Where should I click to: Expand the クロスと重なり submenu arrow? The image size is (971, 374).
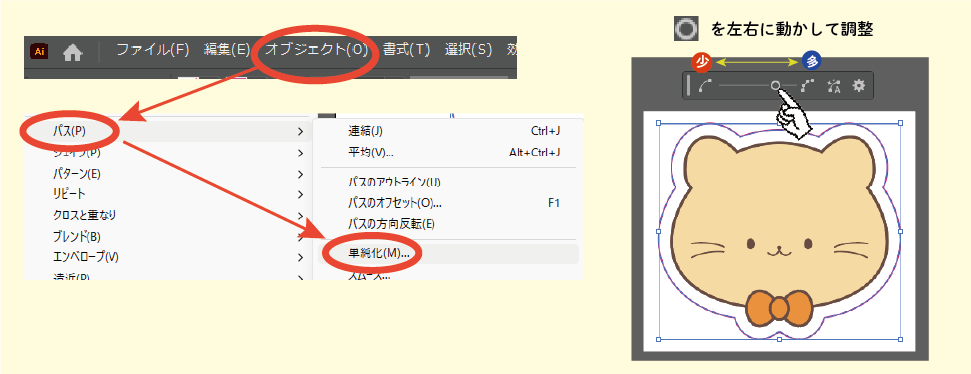click(x=300, y=215)
